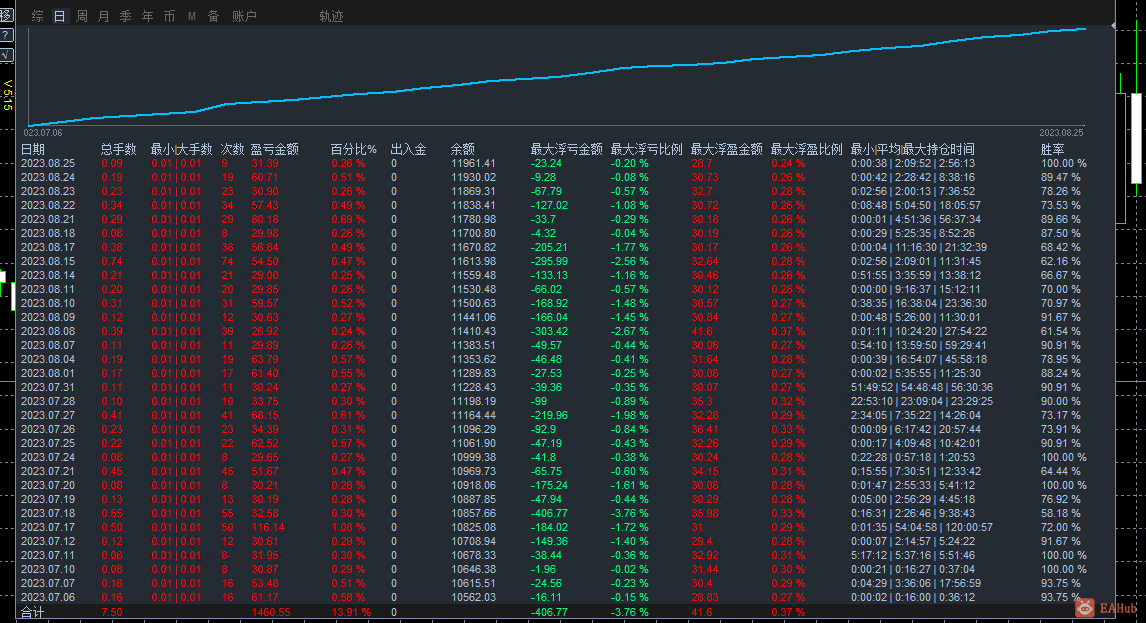
Task: Click the blue equity curve line
Action: [555, 78]
